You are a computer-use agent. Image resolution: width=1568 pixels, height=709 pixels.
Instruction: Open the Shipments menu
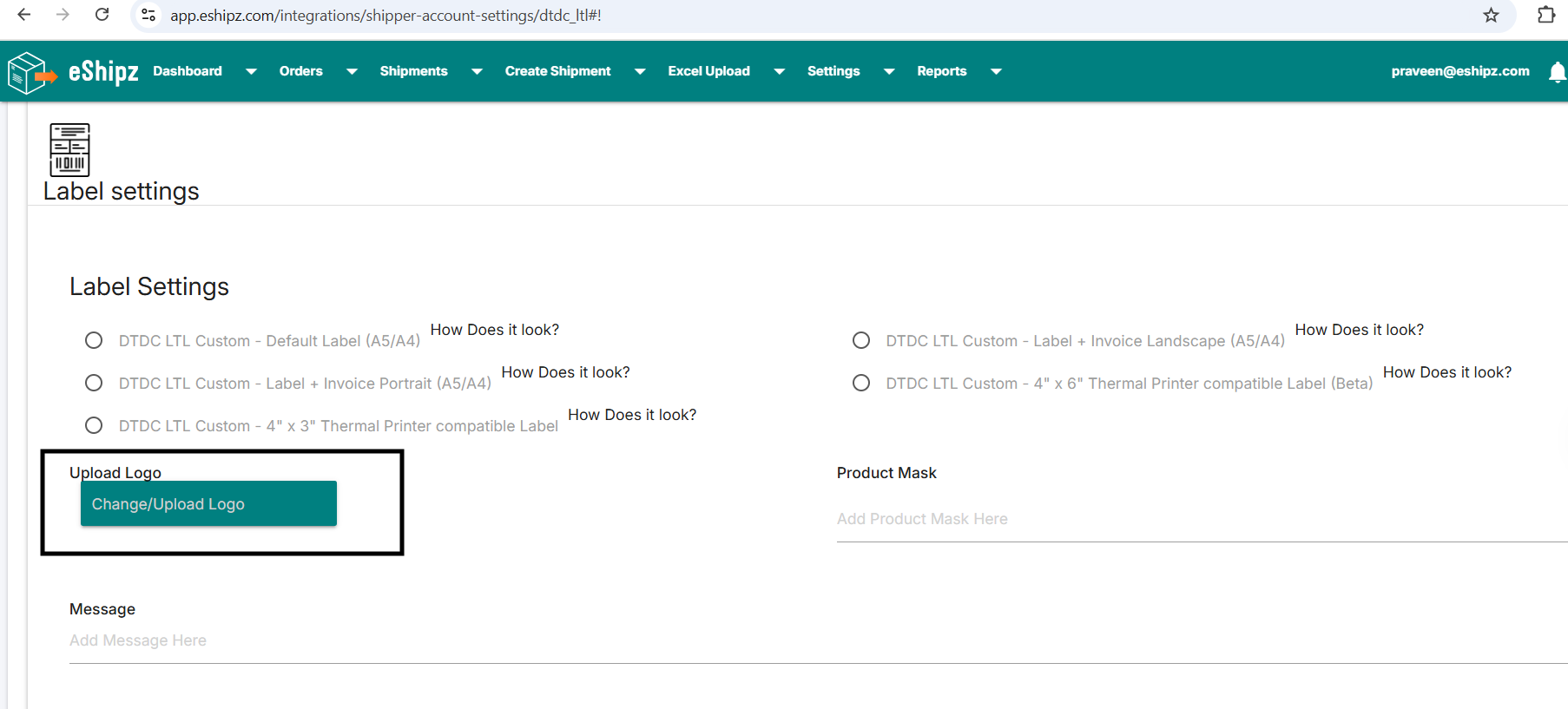coord(413,71)
